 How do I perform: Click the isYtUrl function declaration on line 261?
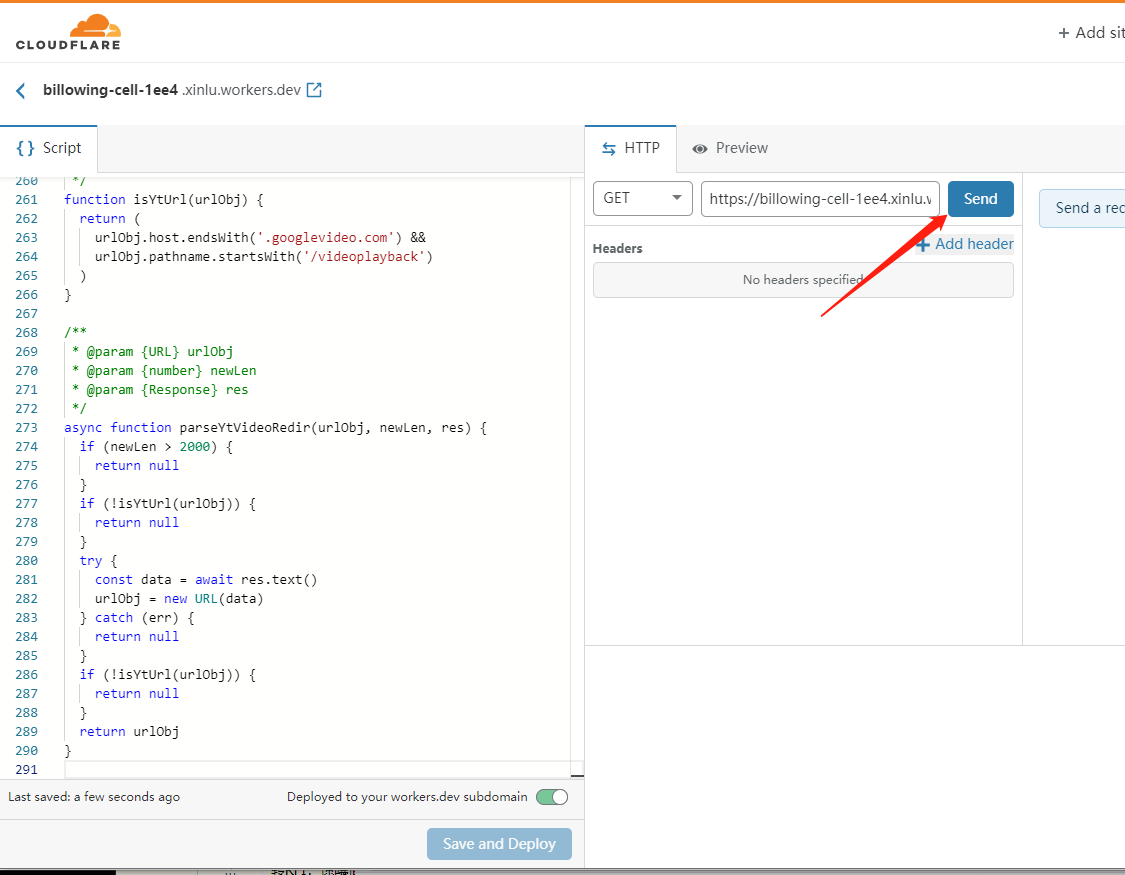(164, 199)
